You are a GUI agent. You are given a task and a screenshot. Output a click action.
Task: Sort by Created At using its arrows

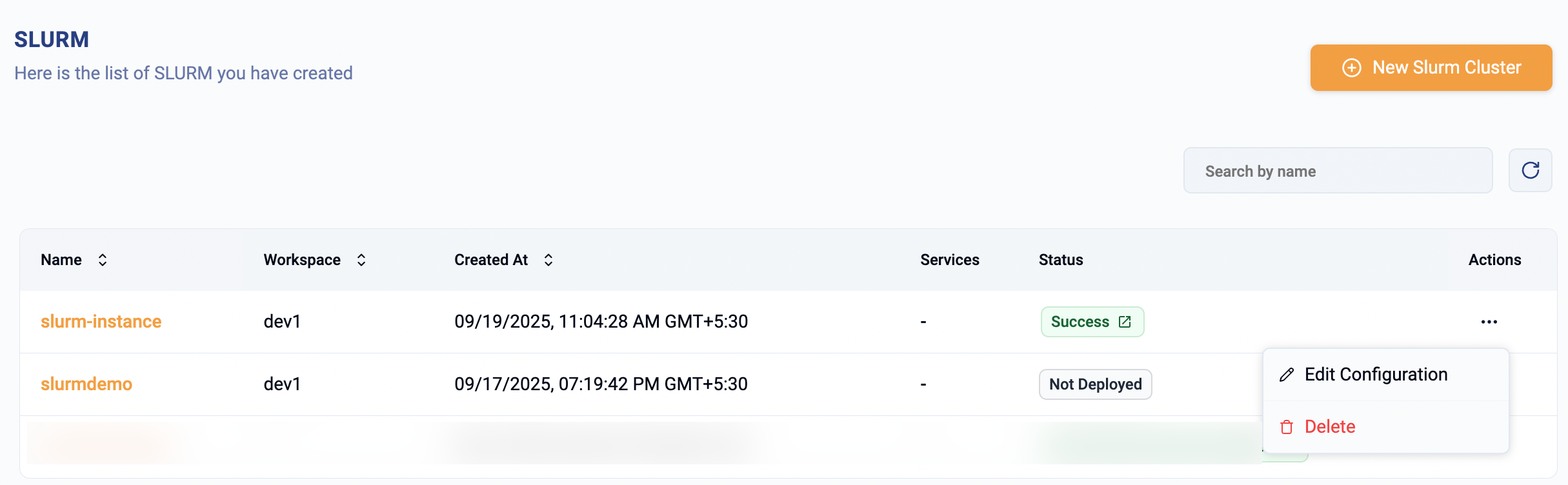pos(548,260)
